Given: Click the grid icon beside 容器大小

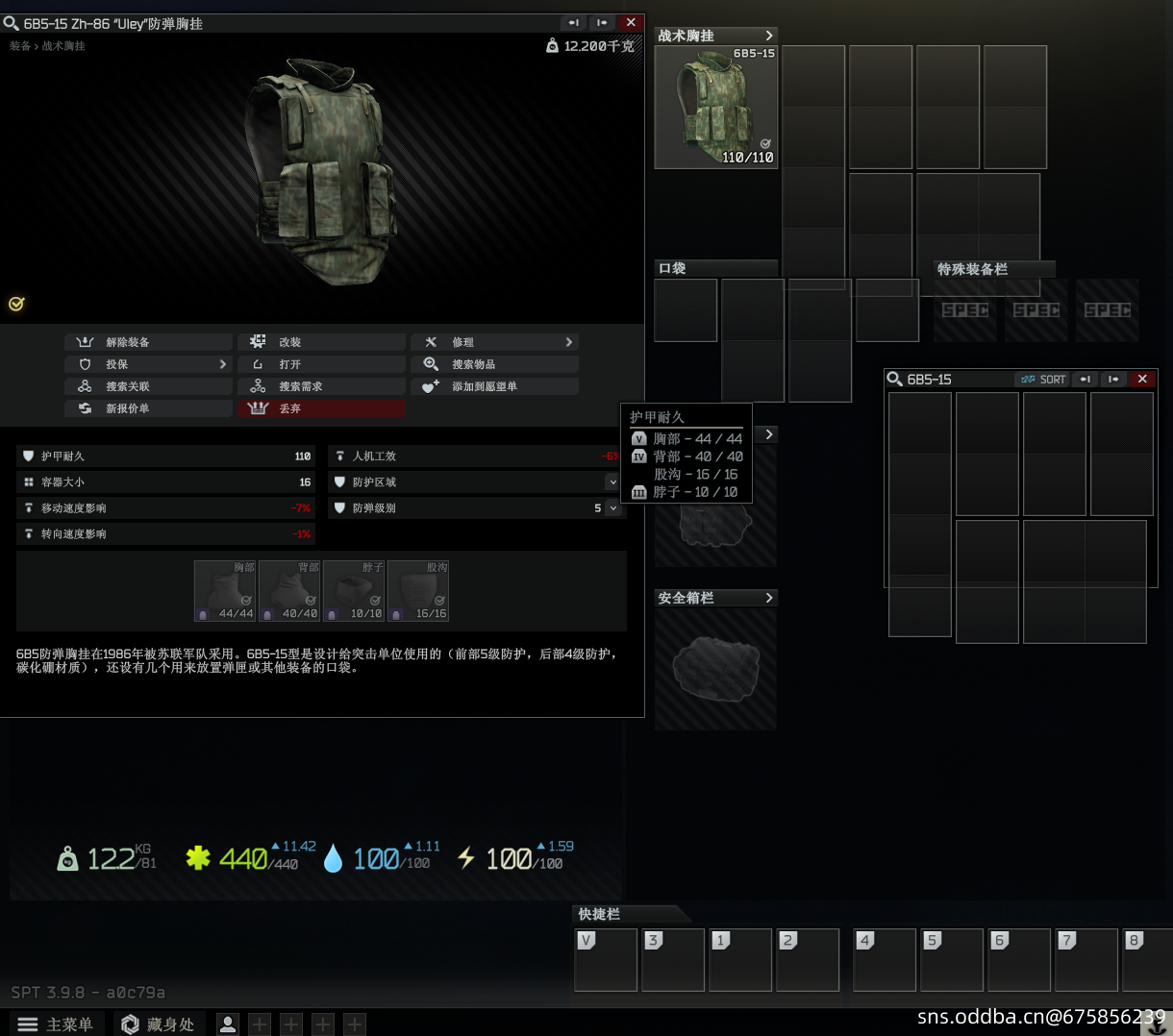Looking at the screenshot, I should coord(29,481).
